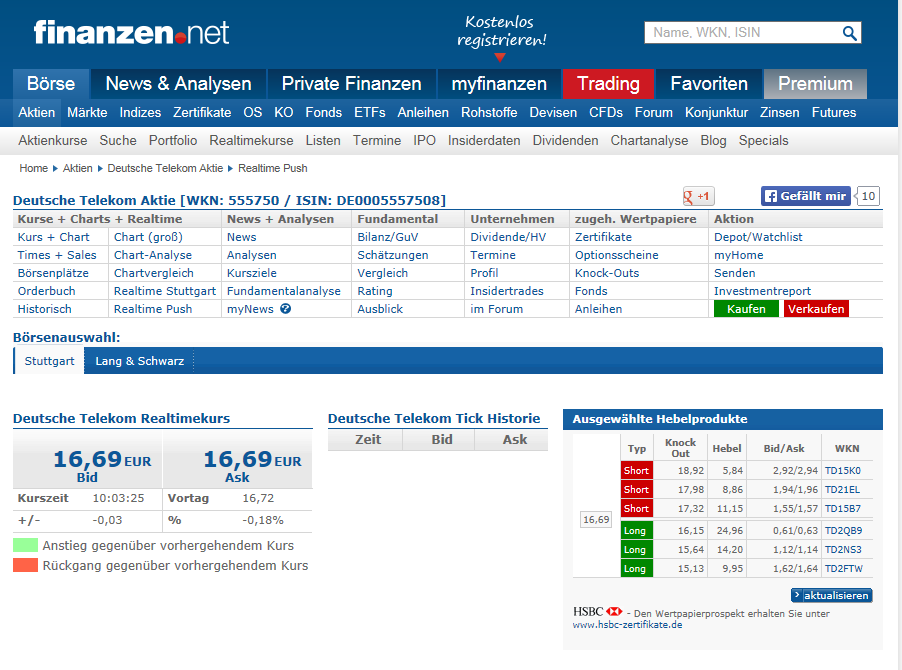Open the TD15K0 WKN link
This screenshot has width=902, height=670.
coord(843,470)
